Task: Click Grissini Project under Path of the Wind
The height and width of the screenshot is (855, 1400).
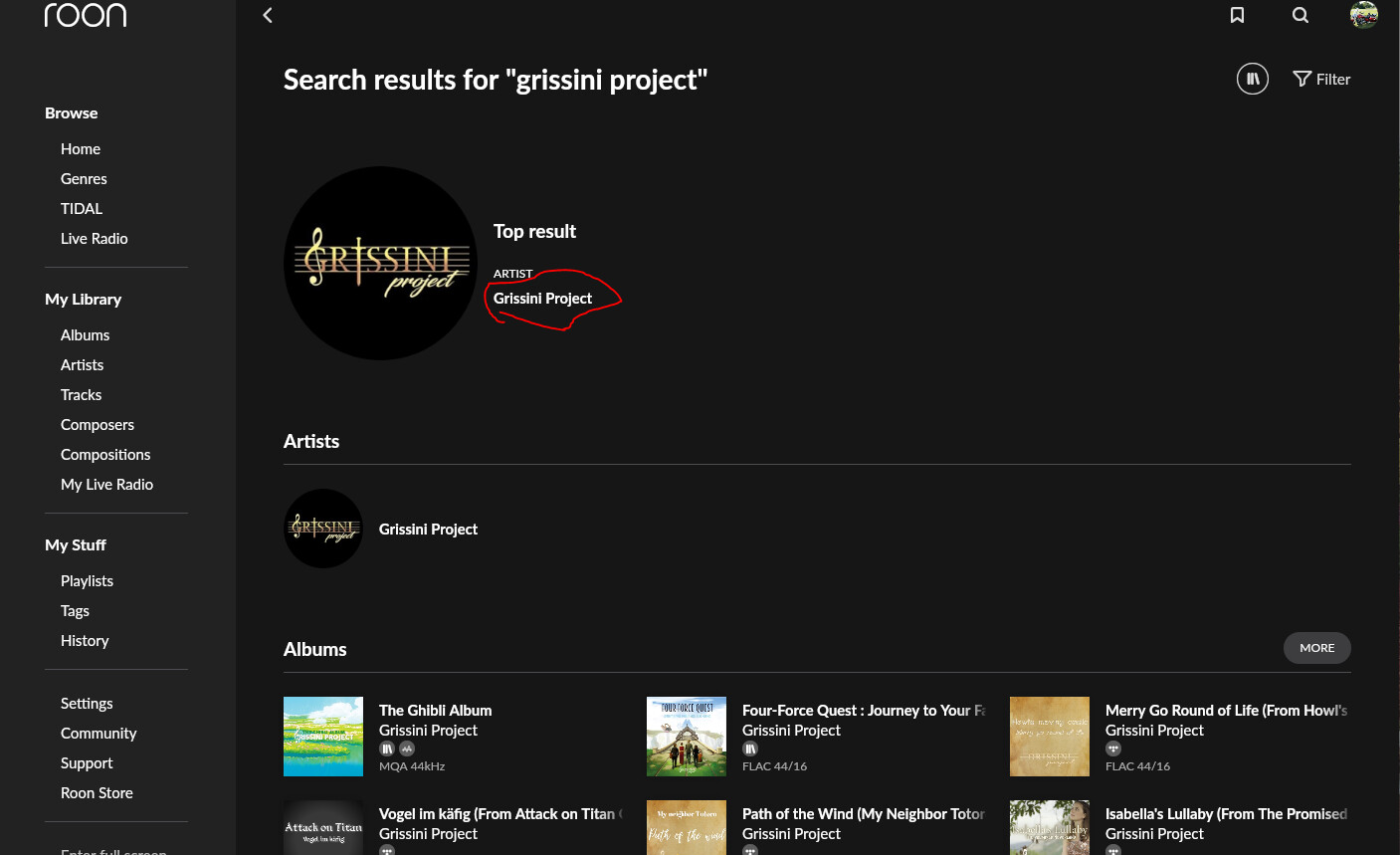Action: click(791, 834)
